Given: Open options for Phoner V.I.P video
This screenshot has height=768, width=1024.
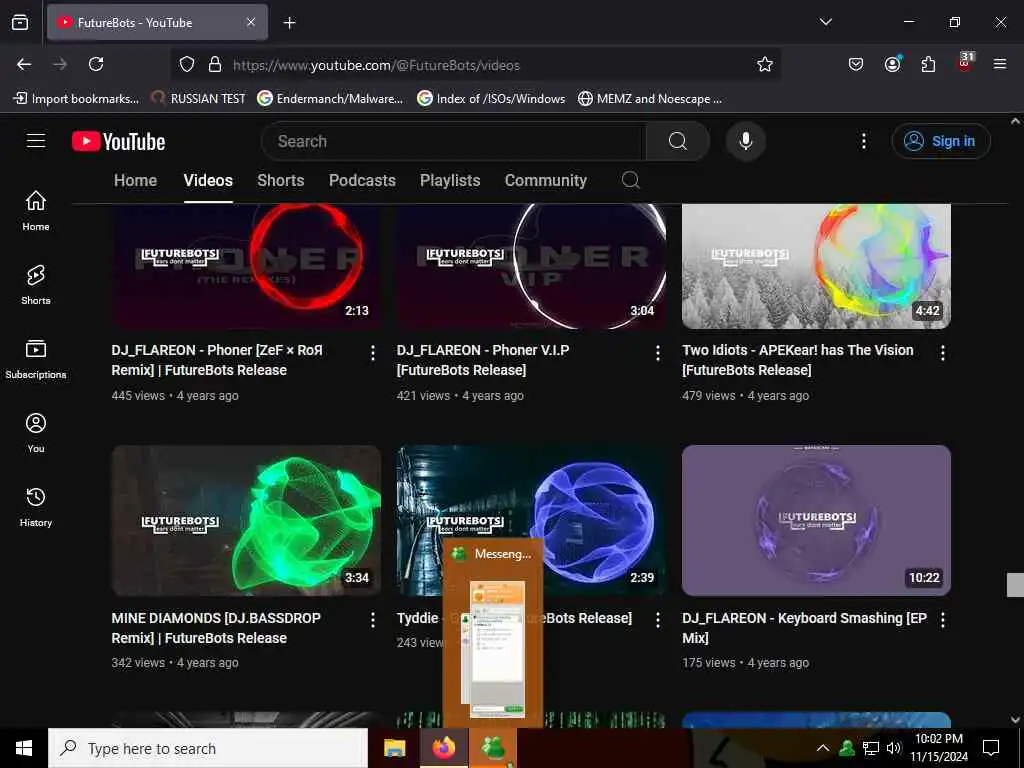Looking at the screenshot, I should pos(658,353).
